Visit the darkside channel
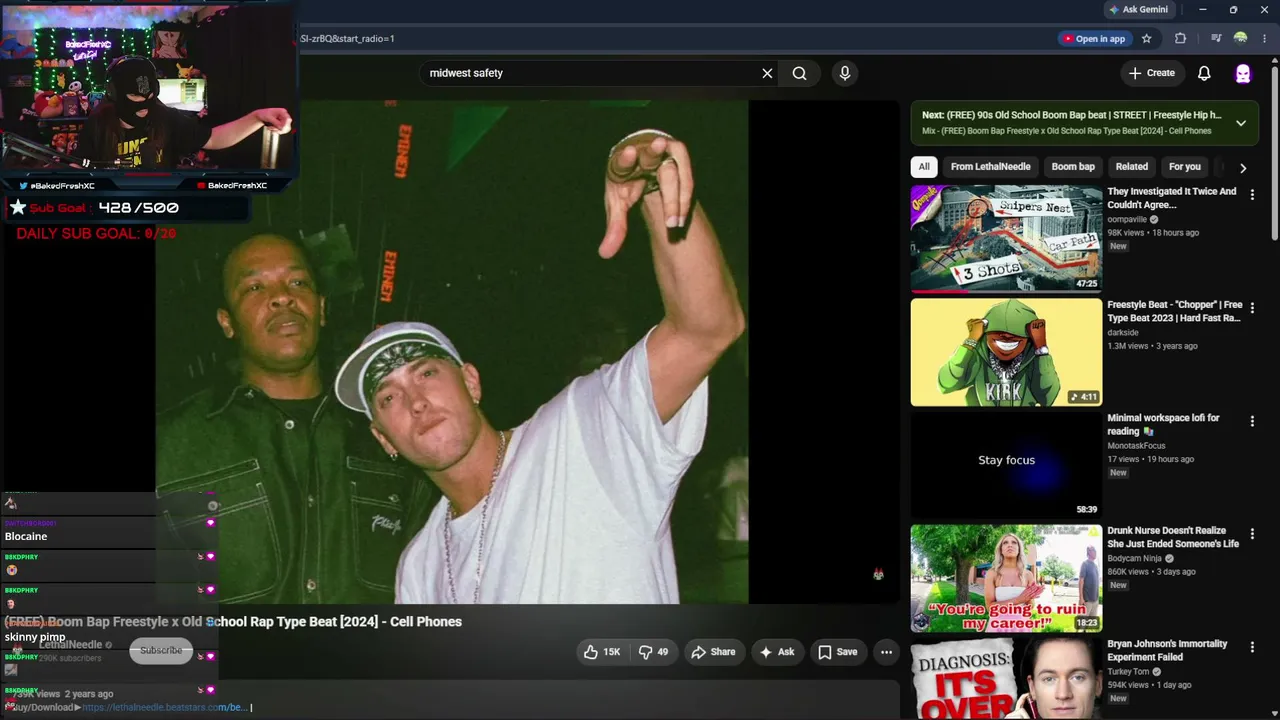The image size is (1280, 720). click(1123, 333)
